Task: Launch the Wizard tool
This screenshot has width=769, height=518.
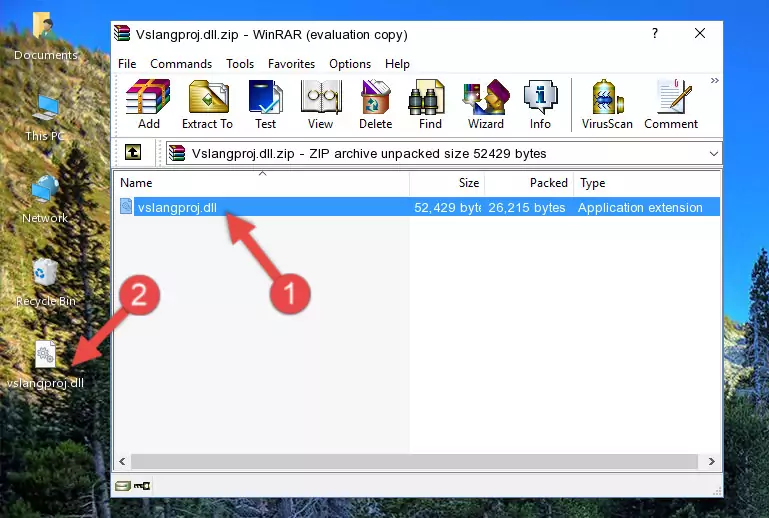Action: click(x=486, y=104)
